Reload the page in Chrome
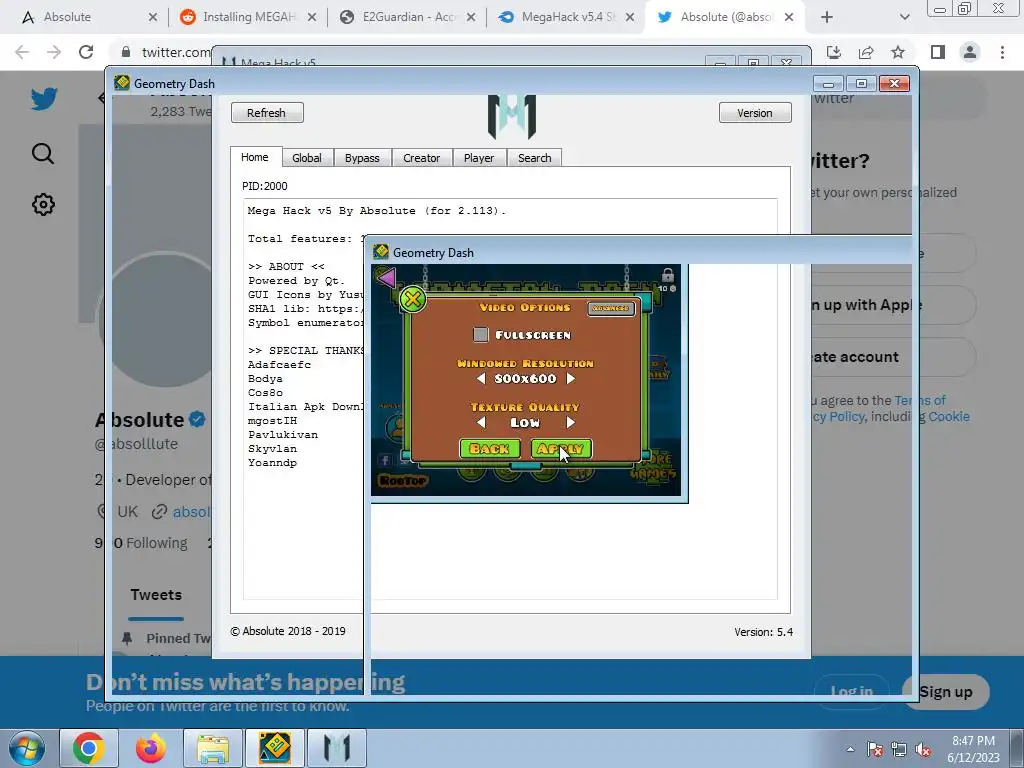The image size is (1024, 768). point(86,52)
